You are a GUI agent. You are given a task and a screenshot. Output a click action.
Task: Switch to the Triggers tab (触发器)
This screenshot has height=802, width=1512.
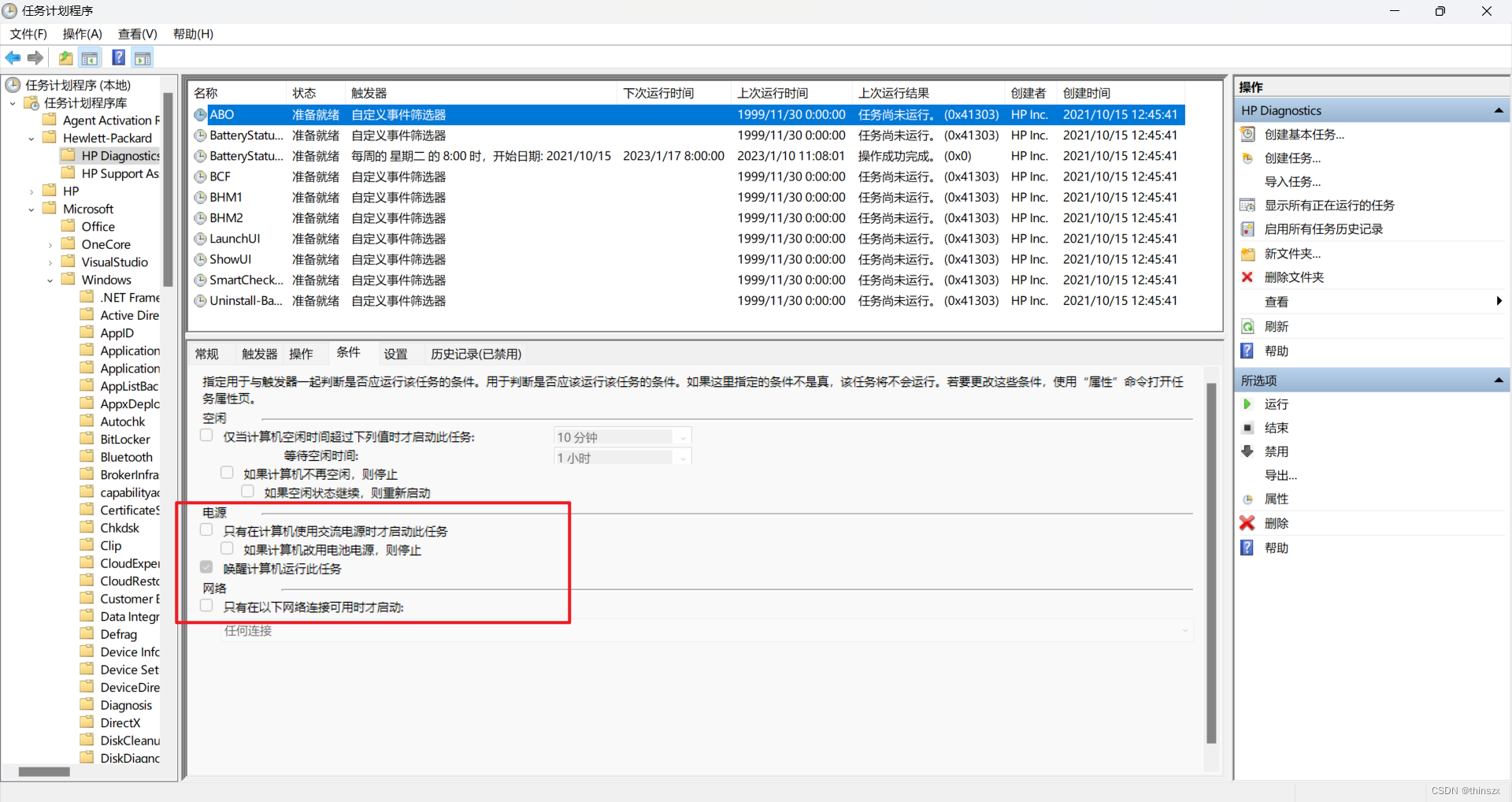[260, 354]
